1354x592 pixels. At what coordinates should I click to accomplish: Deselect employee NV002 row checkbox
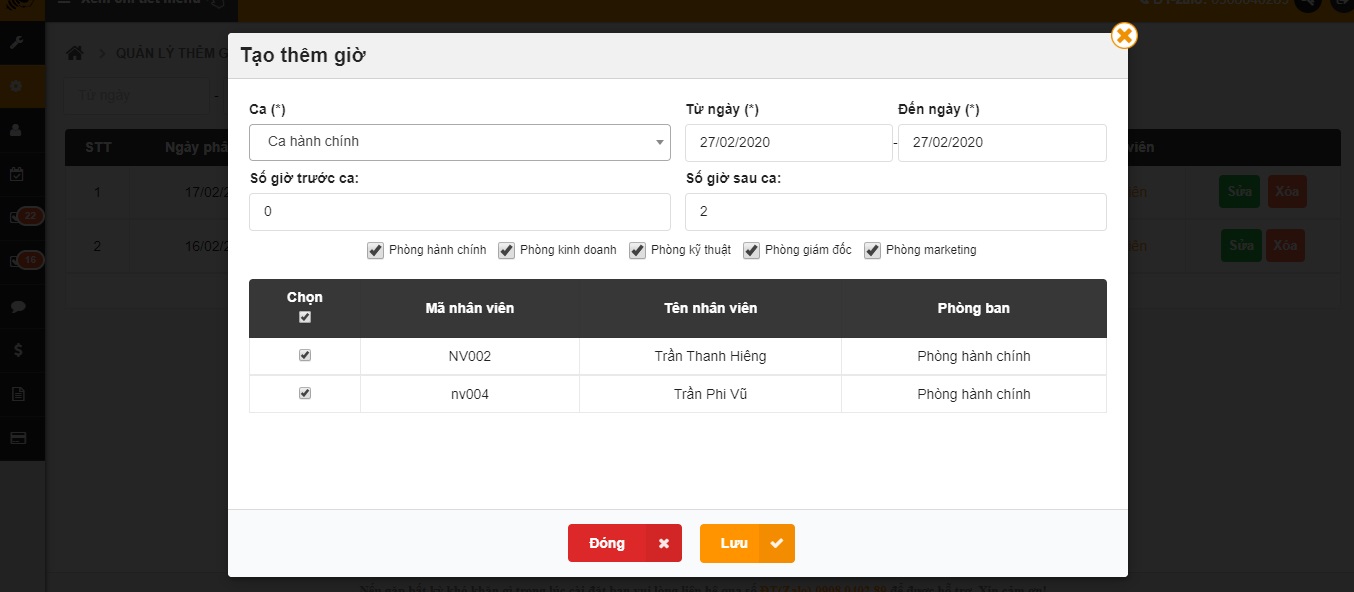305,355
